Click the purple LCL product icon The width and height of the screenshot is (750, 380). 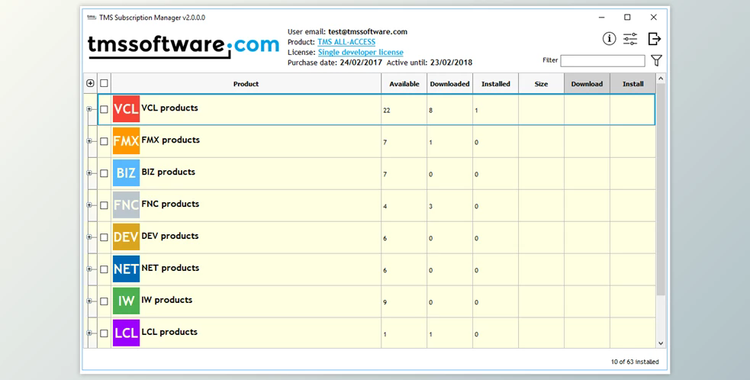126,333
